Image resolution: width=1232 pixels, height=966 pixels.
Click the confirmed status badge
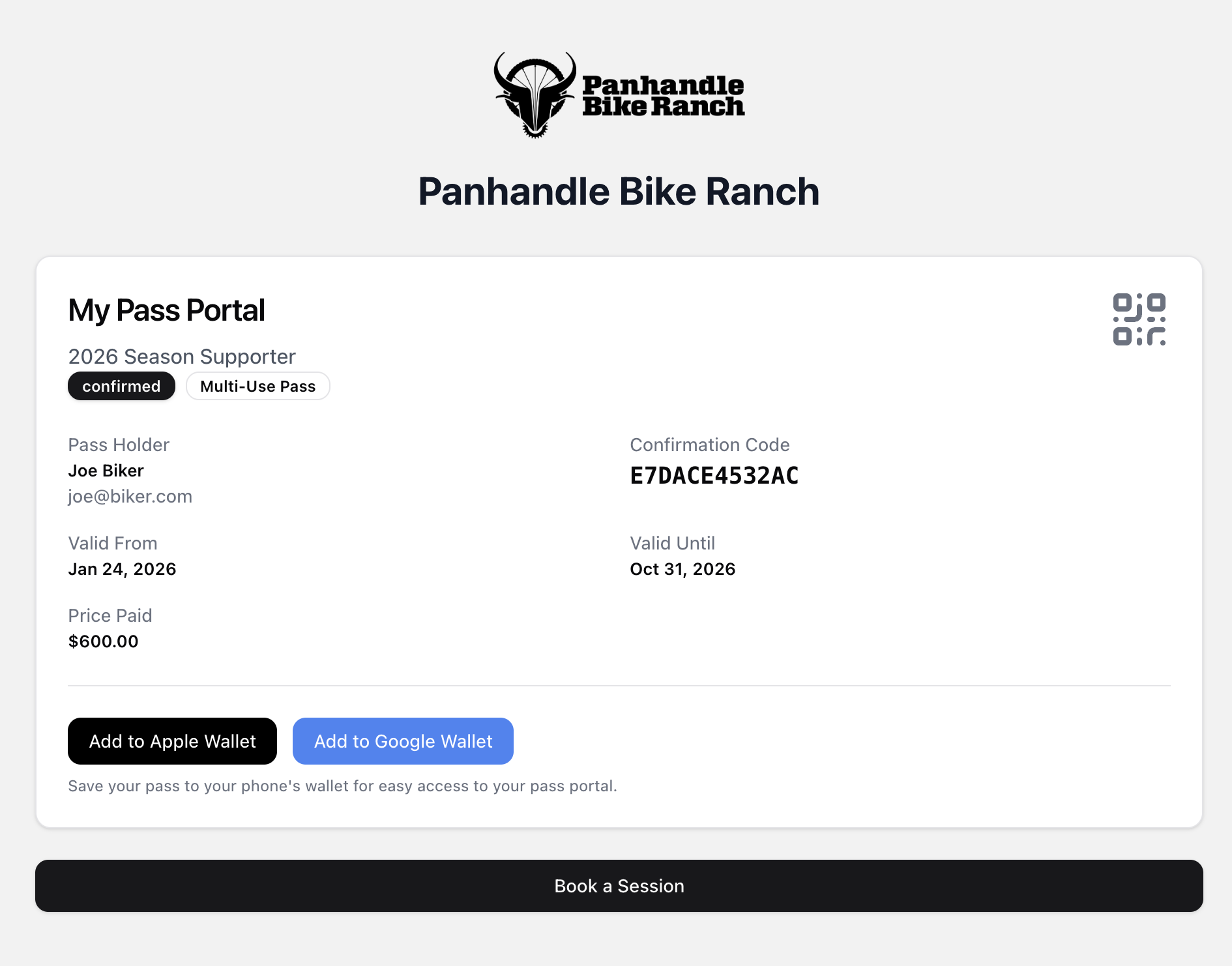click(x=121, y=387)
